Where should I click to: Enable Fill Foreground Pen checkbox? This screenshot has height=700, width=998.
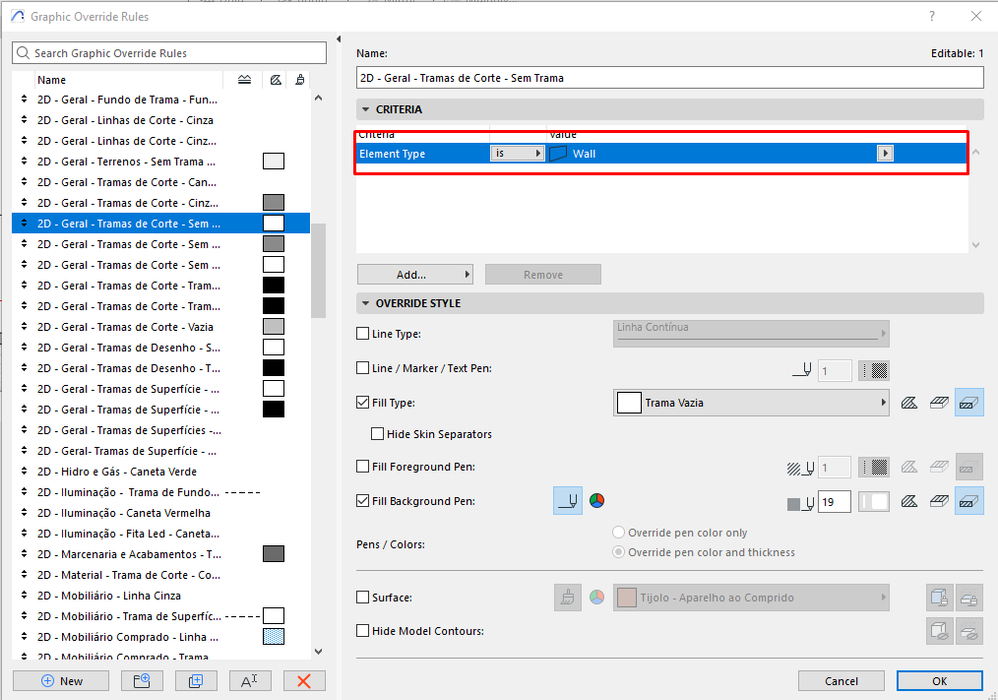[363, 466]
